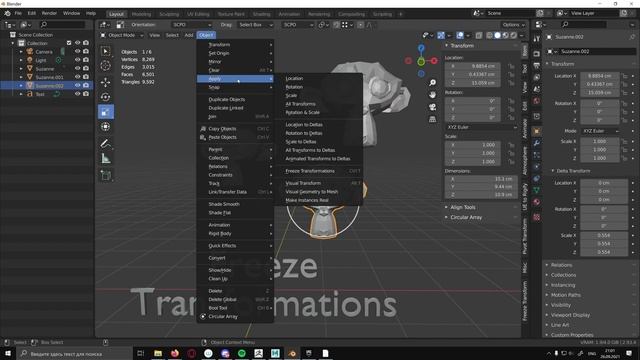640x360 pixels.
Task: Expand the Viewport Display panel
Action: [570, 315]
